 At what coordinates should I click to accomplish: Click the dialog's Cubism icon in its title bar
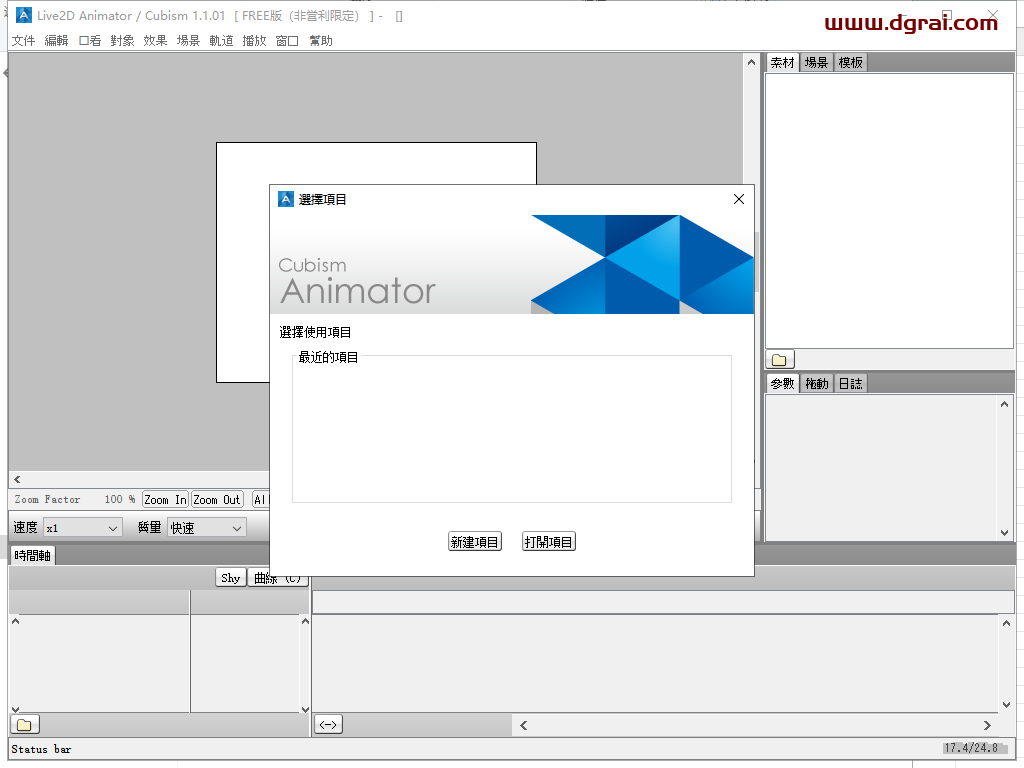coord(285,199)
